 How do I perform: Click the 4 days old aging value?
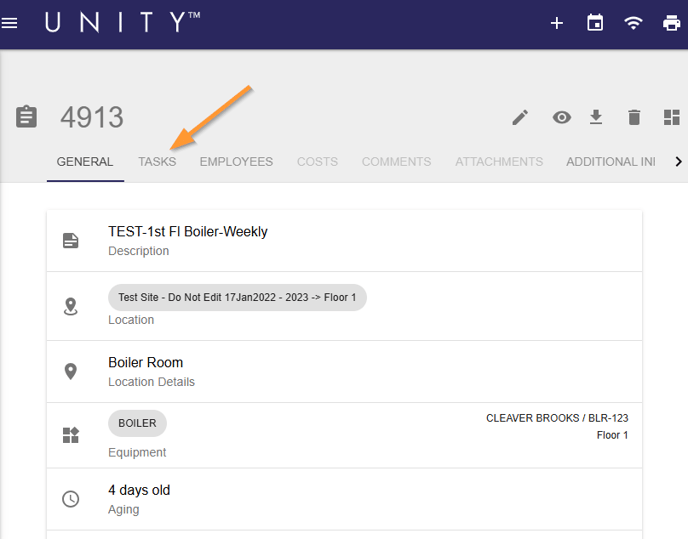tap(139, 490)
